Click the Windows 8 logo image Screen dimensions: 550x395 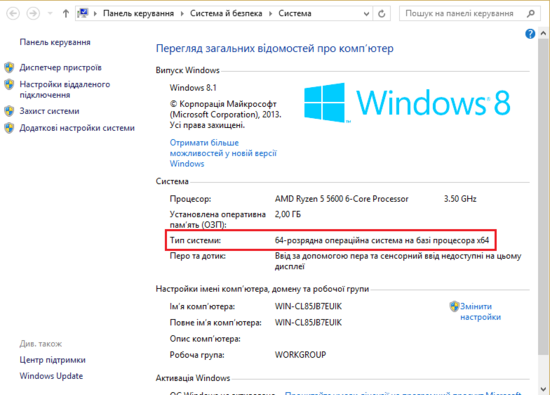pyautogui.click(x=407, y=102)
